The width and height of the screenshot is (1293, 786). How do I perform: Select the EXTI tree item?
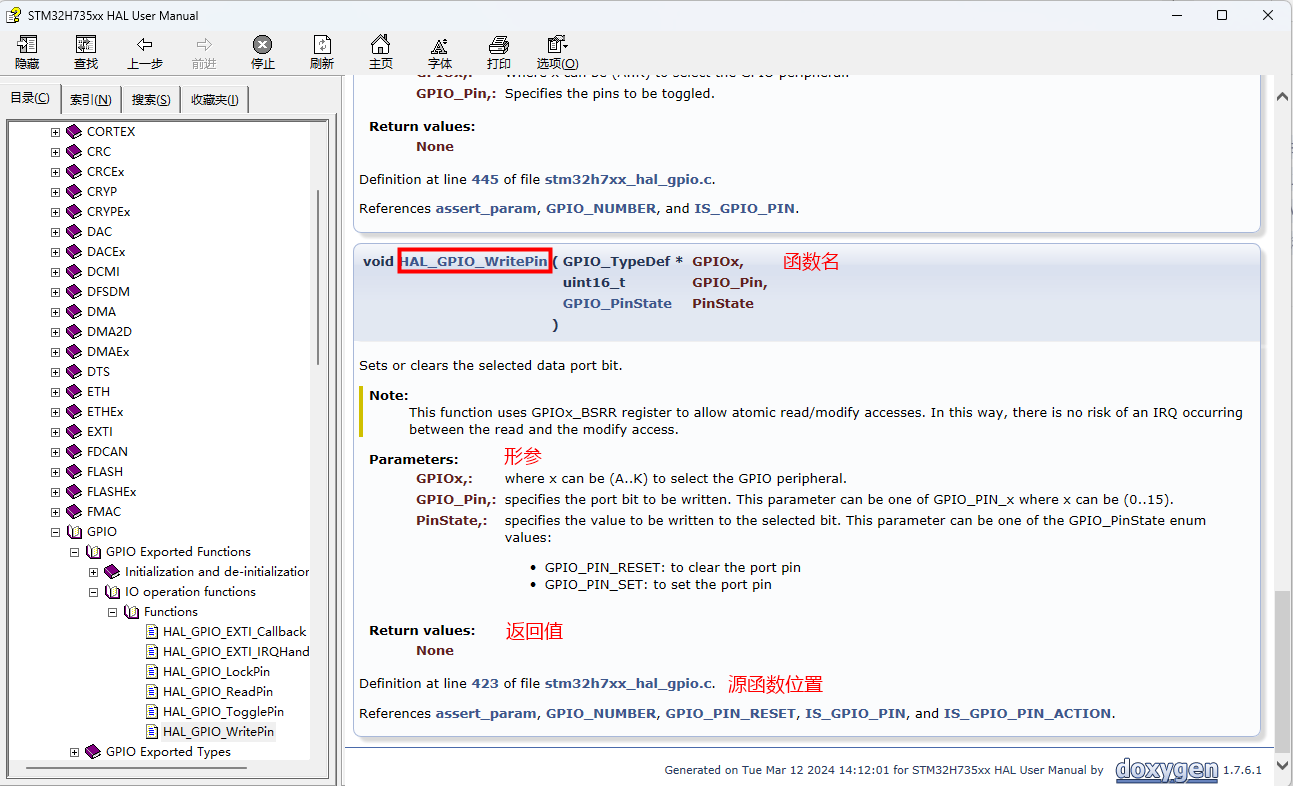(100, 432)
